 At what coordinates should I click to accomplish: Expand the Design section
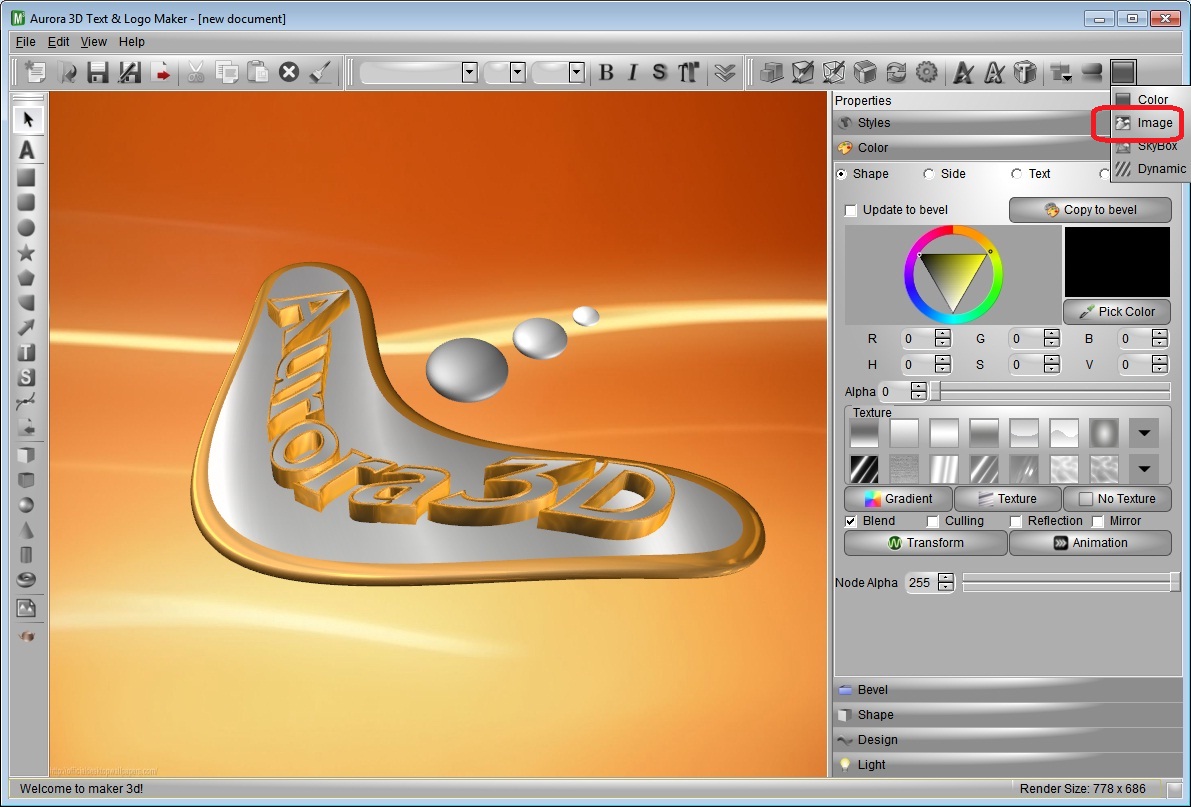[x=1008, y=740]
